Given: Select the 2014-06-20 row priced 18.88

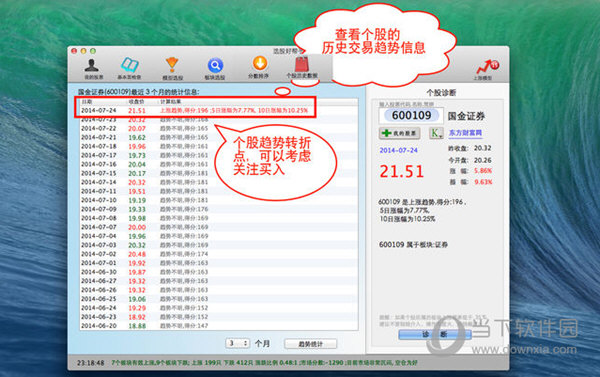Looking at the screenshot, I should [x=219, y=326].
